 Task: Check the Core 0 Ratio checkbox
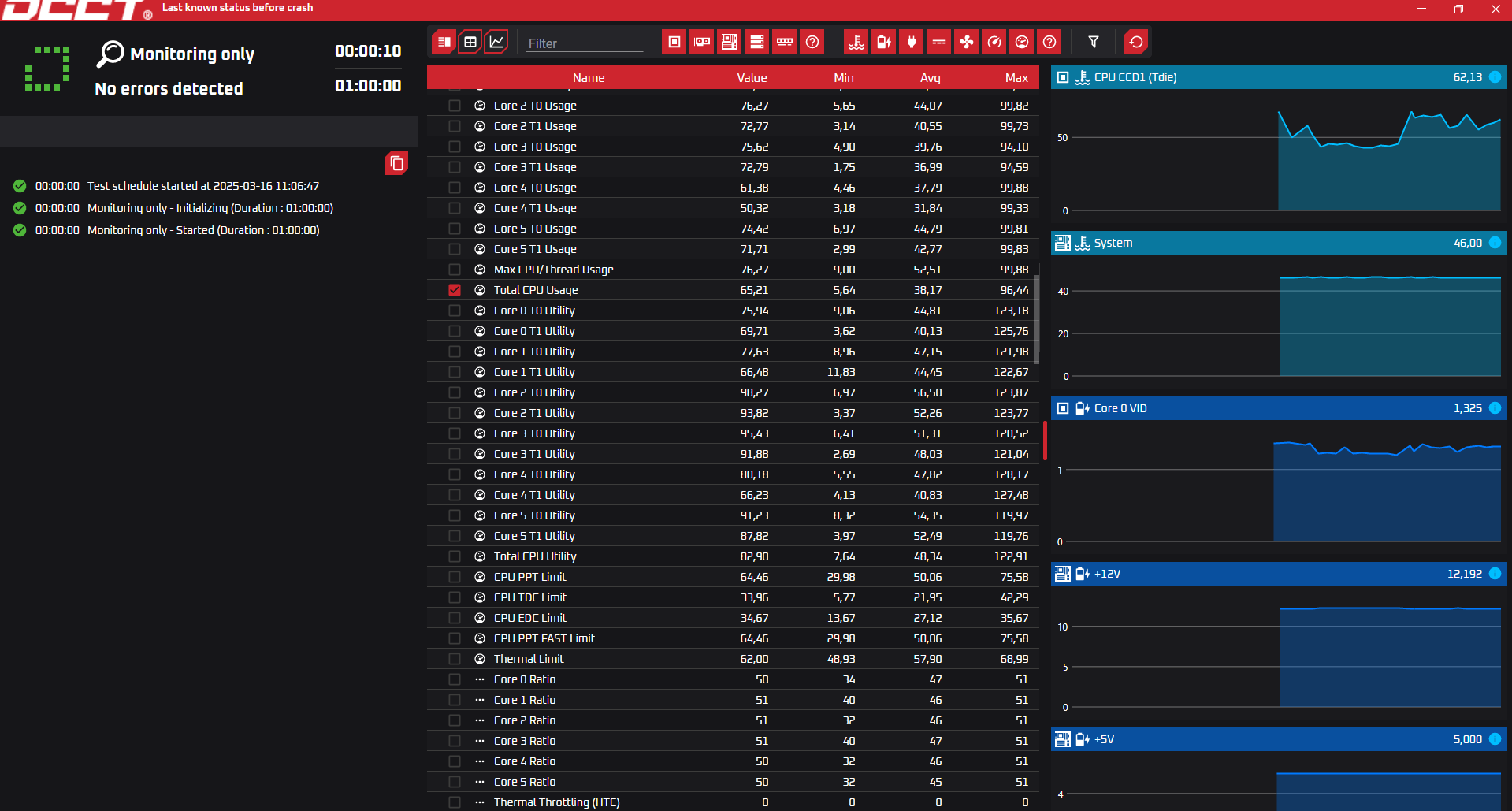[455, 679]
